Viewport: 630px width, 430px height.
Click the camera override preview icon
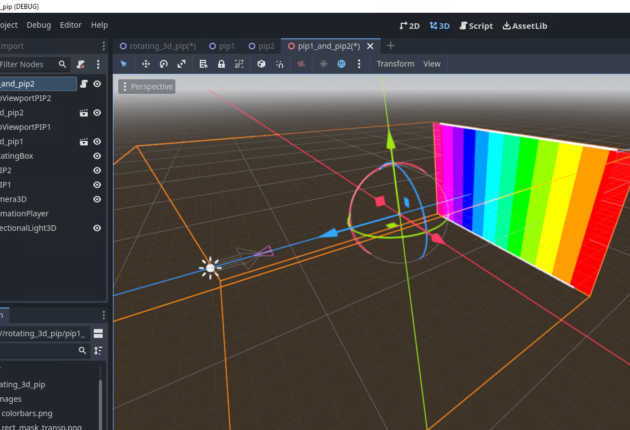301,64
